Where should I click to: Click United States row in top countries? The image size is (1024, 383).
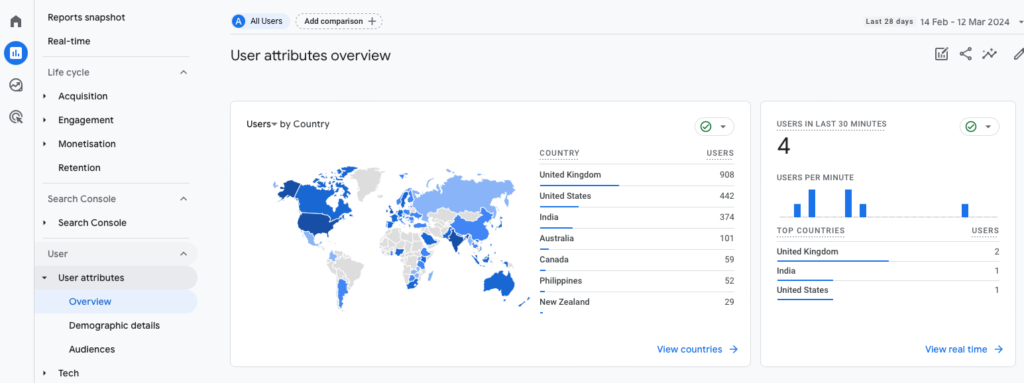(x=888, y=290)
